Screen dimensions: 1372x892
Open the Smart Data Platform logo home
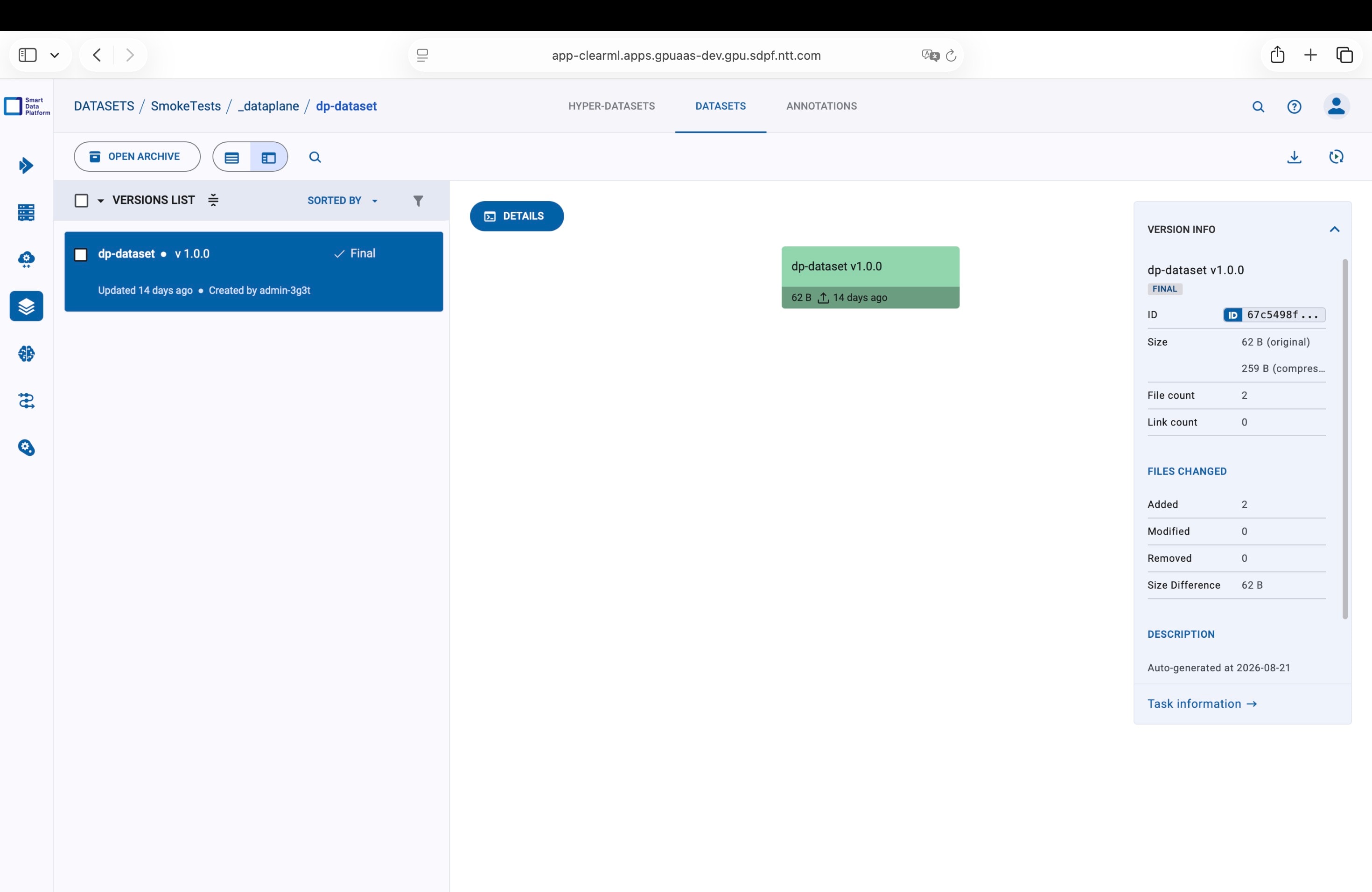point(27,106)
